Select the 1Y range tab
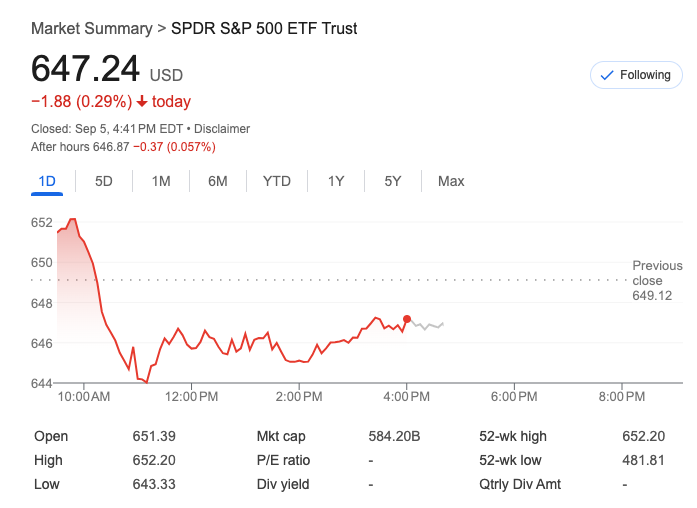This screenshot has width=697, height=508. click(x=336, y=181)
